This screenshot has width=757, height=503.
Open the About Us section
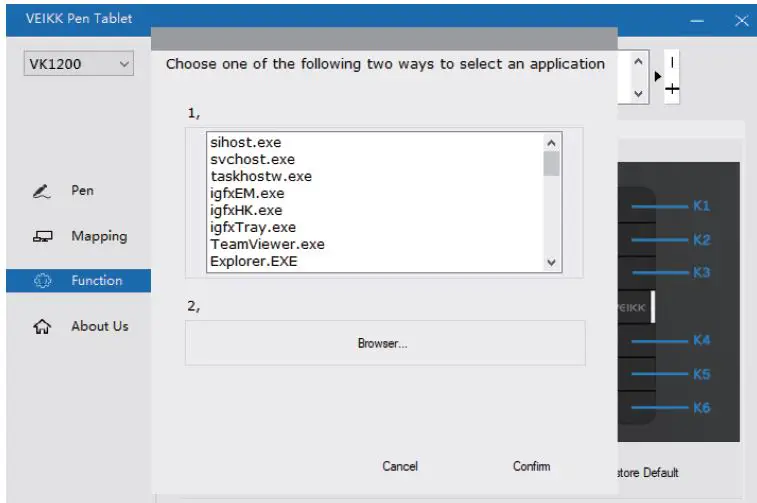coord(100,326)
